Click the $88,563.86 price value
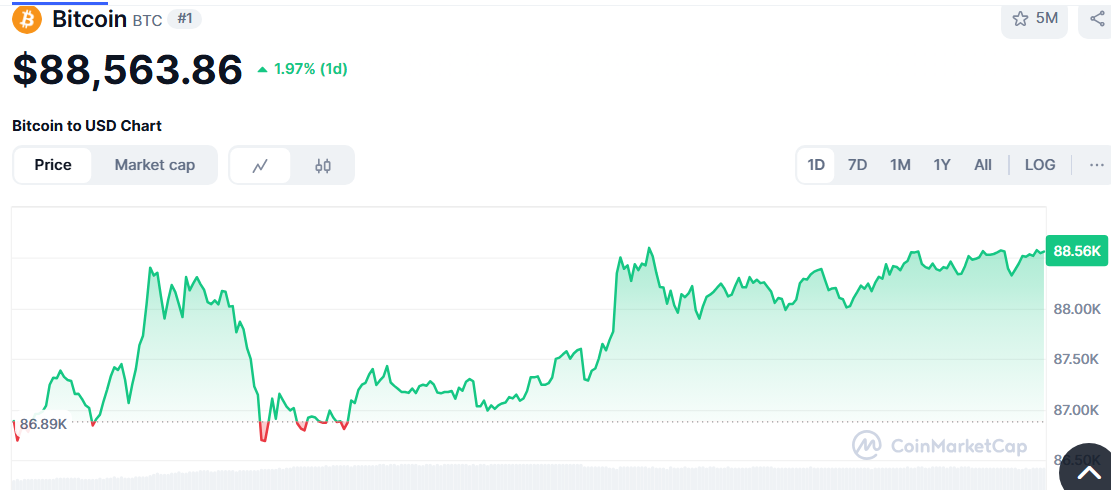This screenshot has height=490, width=1111. pyautogui.click(x=128, y=69)
